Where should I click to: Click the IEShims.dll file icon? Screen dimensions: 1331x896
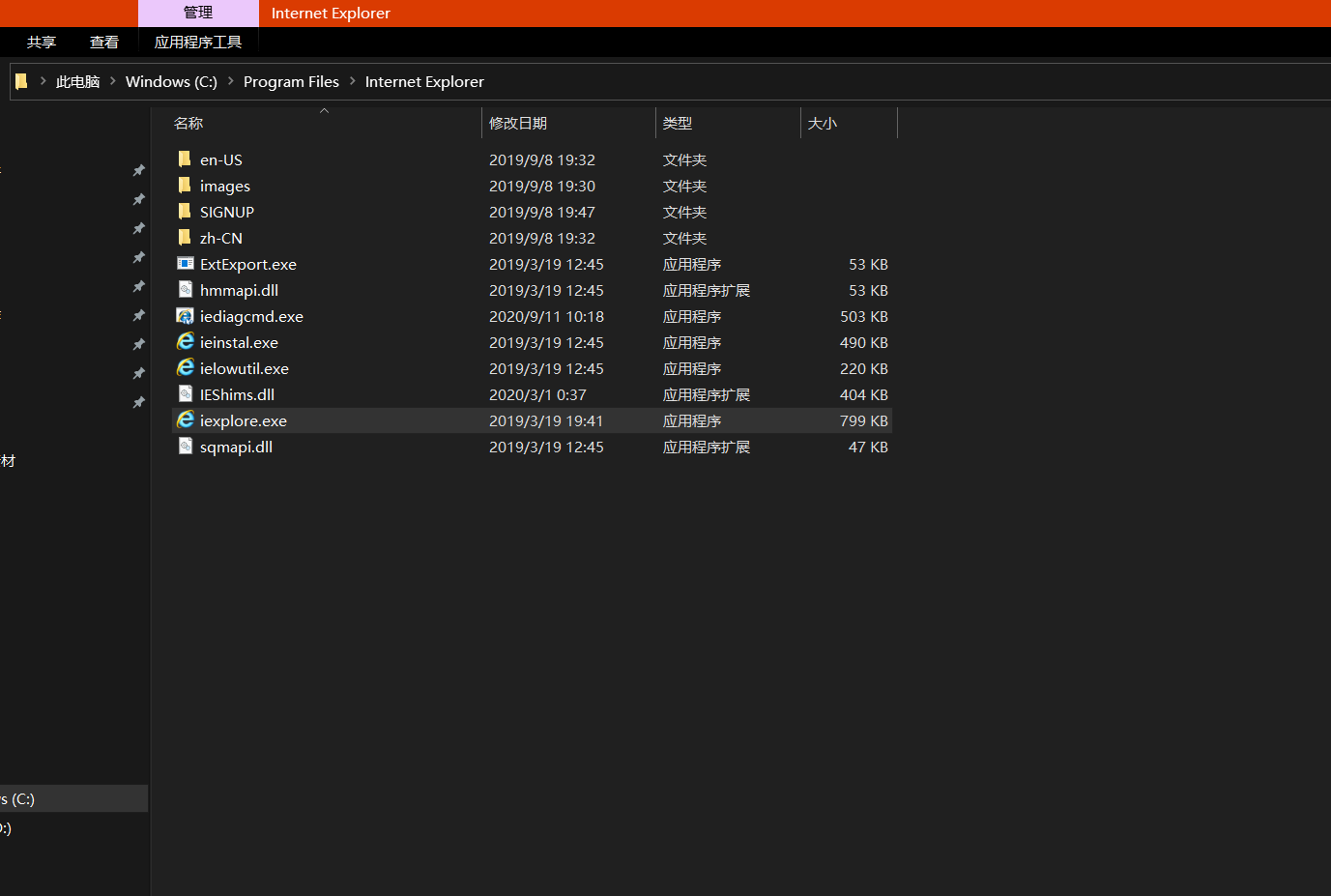[186, 394]
